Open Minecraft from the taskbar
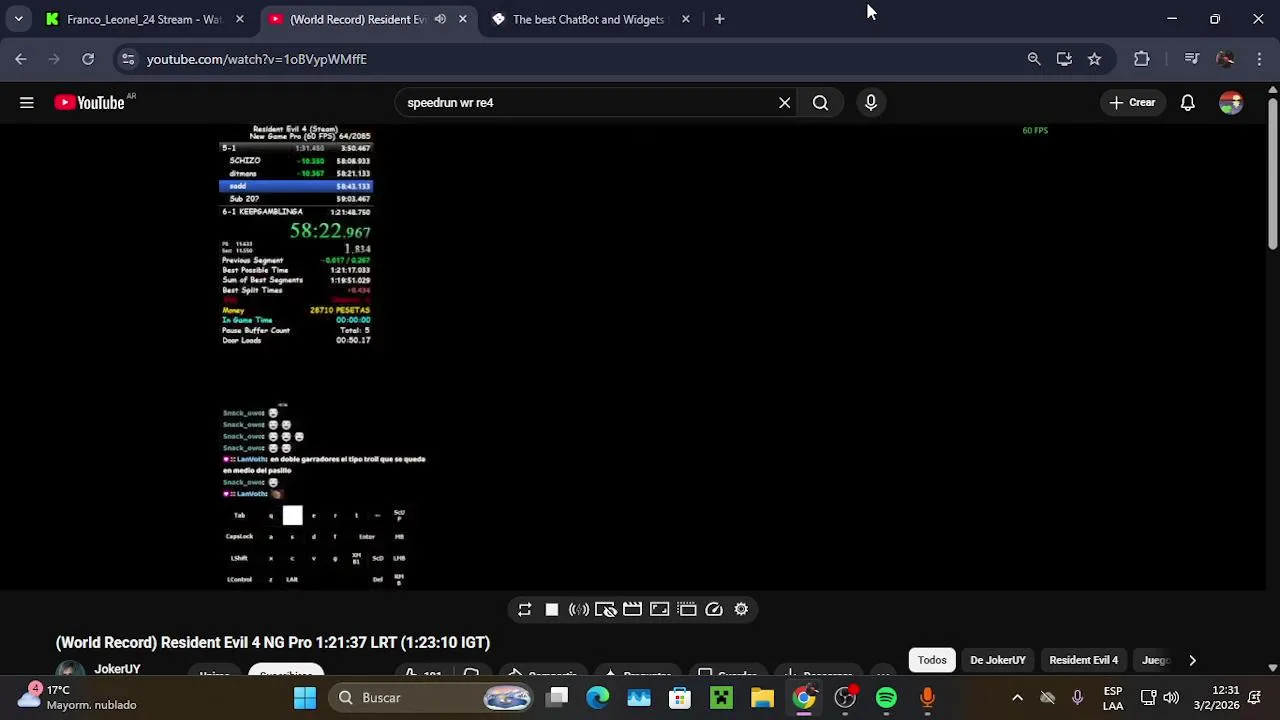 721,697
